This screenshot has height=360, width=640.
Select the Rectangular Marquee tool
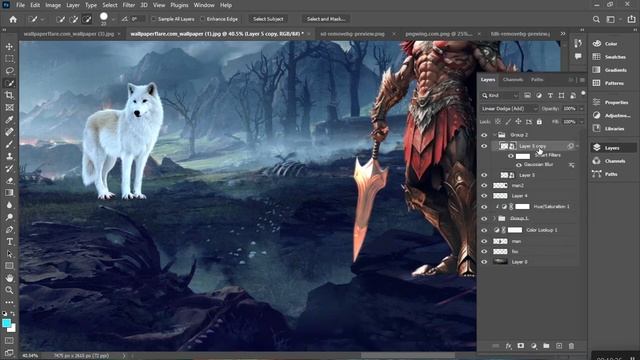click(x=9, y=59)
